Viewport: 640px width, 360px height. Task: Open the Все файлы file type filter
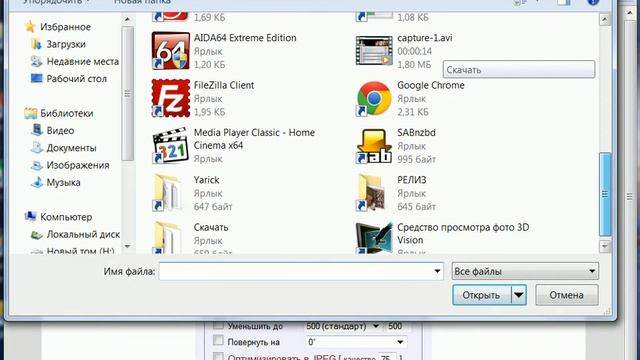tap(525, 271)
